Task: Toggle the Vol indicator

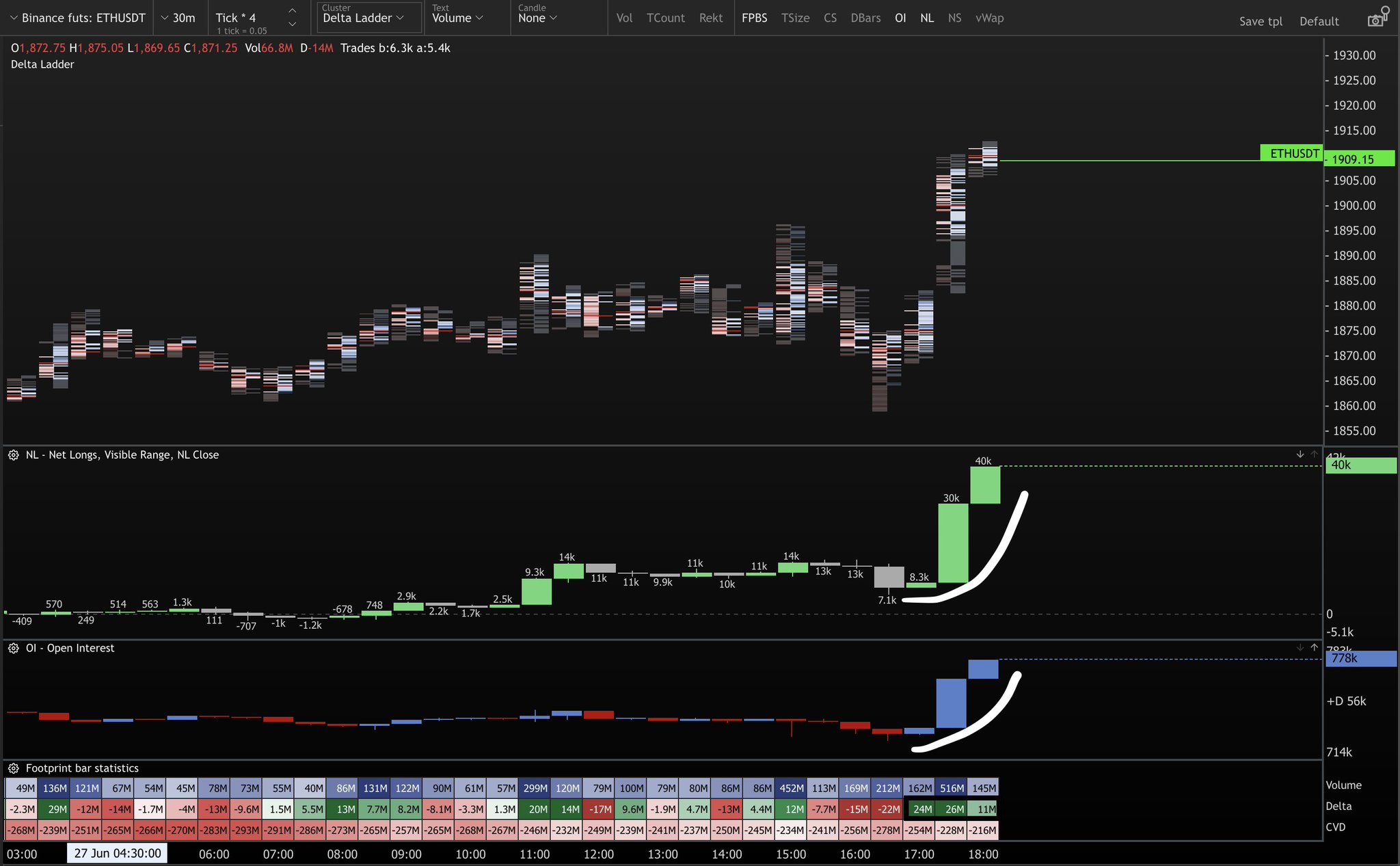Action: point(624,18)
